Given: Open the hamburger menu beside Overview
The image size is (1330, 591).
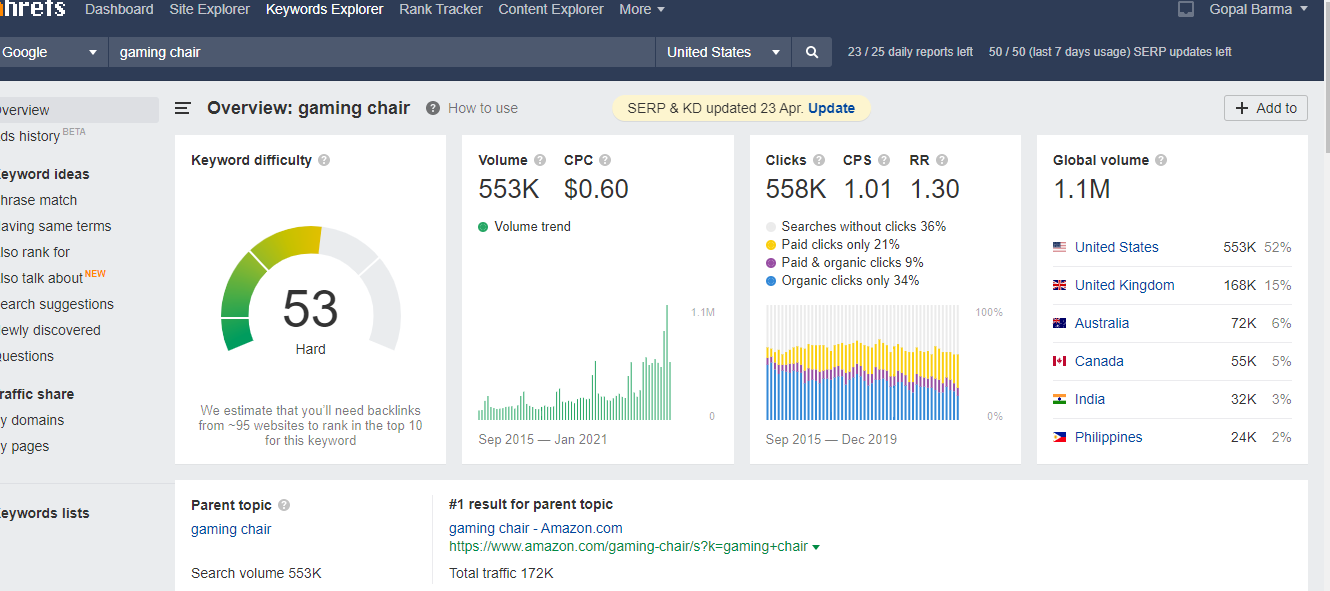Looking at the screenshot, I should pos(183,108).
